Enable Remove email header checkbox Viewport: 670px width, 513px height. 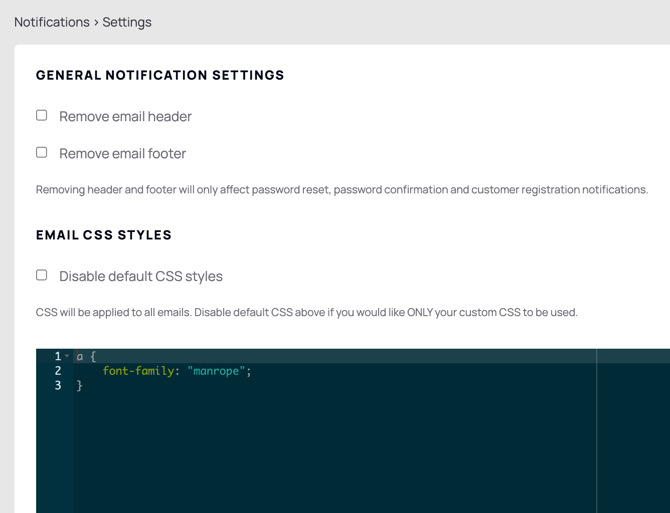pyautogui.click(x=41, y=115)
